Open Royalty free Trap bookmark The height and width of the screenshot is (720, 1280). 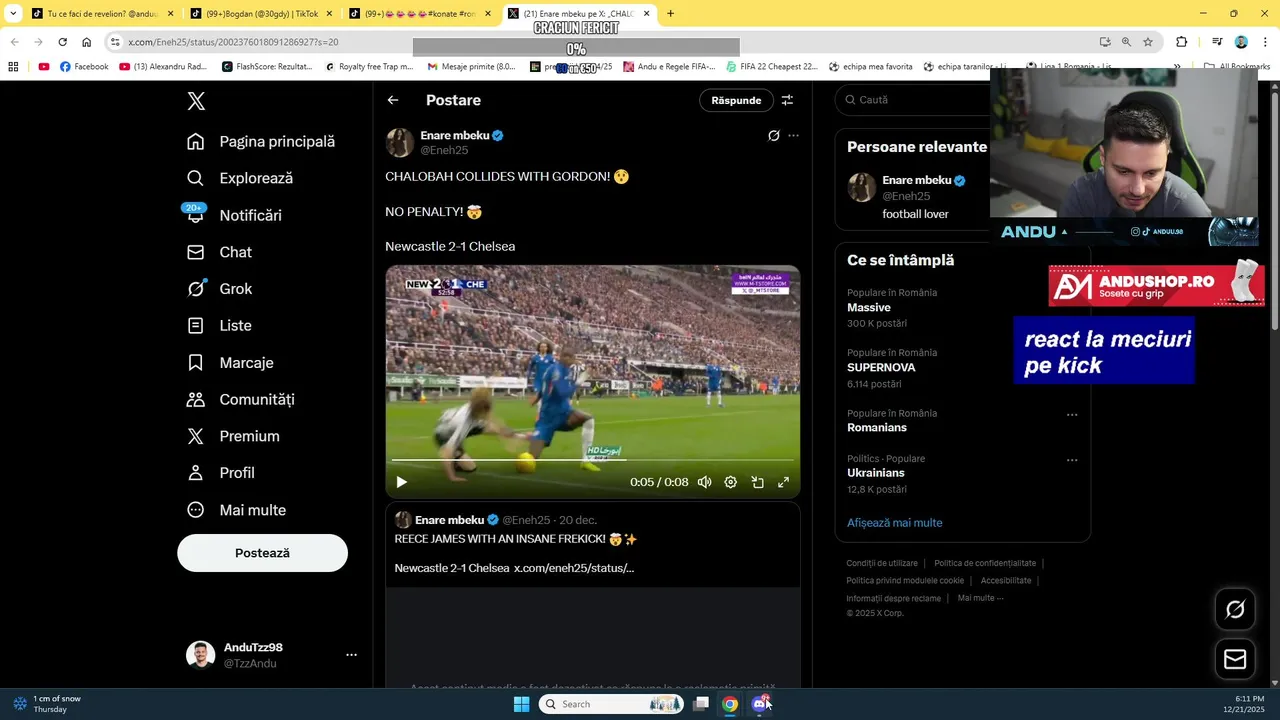[x=369, y=67]
